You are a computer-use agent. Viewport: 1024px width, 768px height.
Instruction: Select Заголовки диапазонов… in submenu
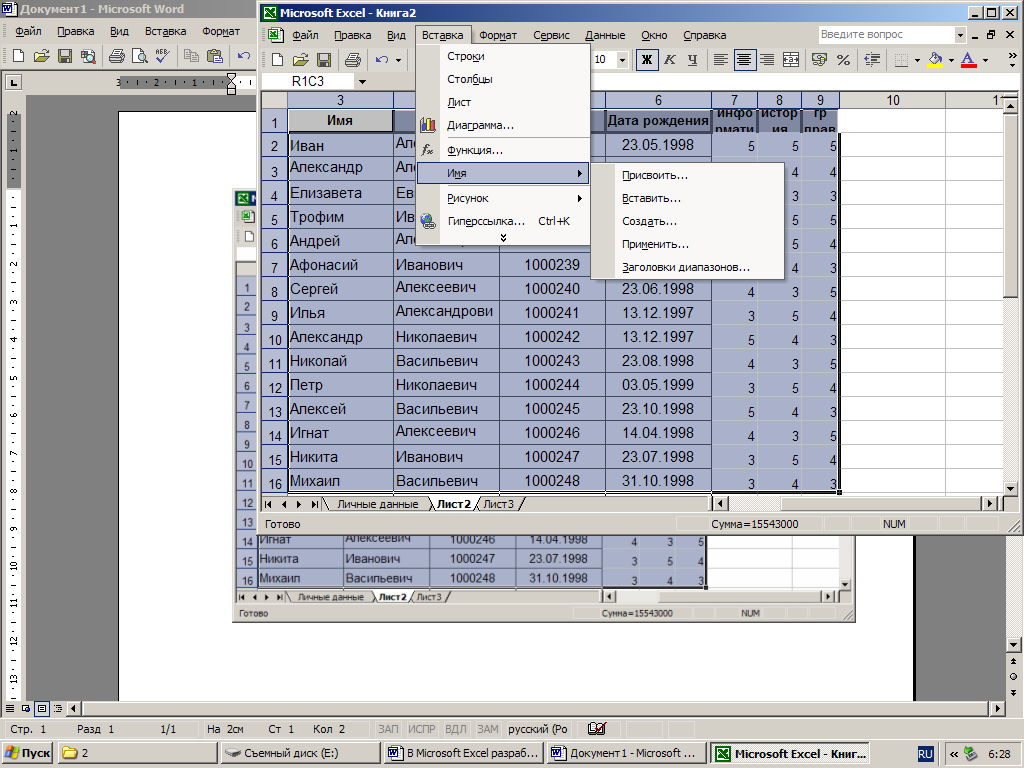(687, 267)
